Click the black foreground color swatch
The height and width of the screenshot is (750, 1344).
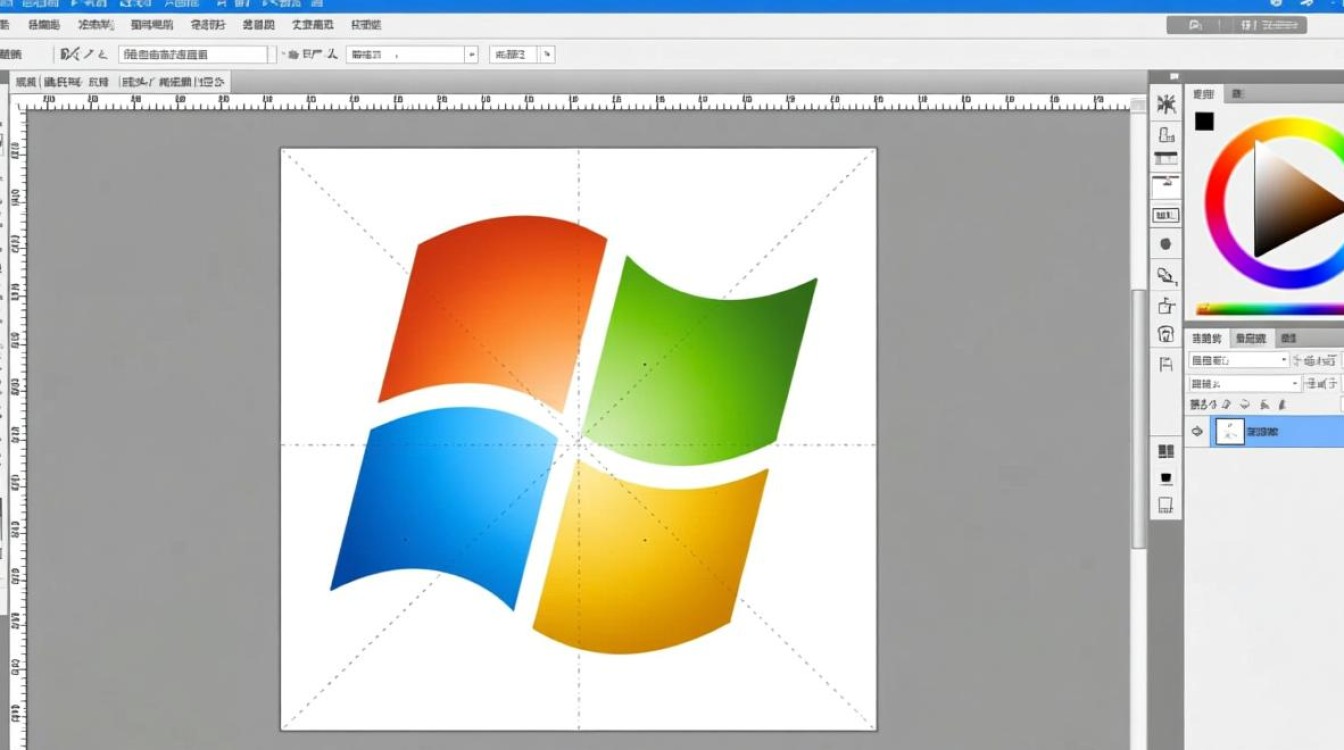click(1205, 122)
